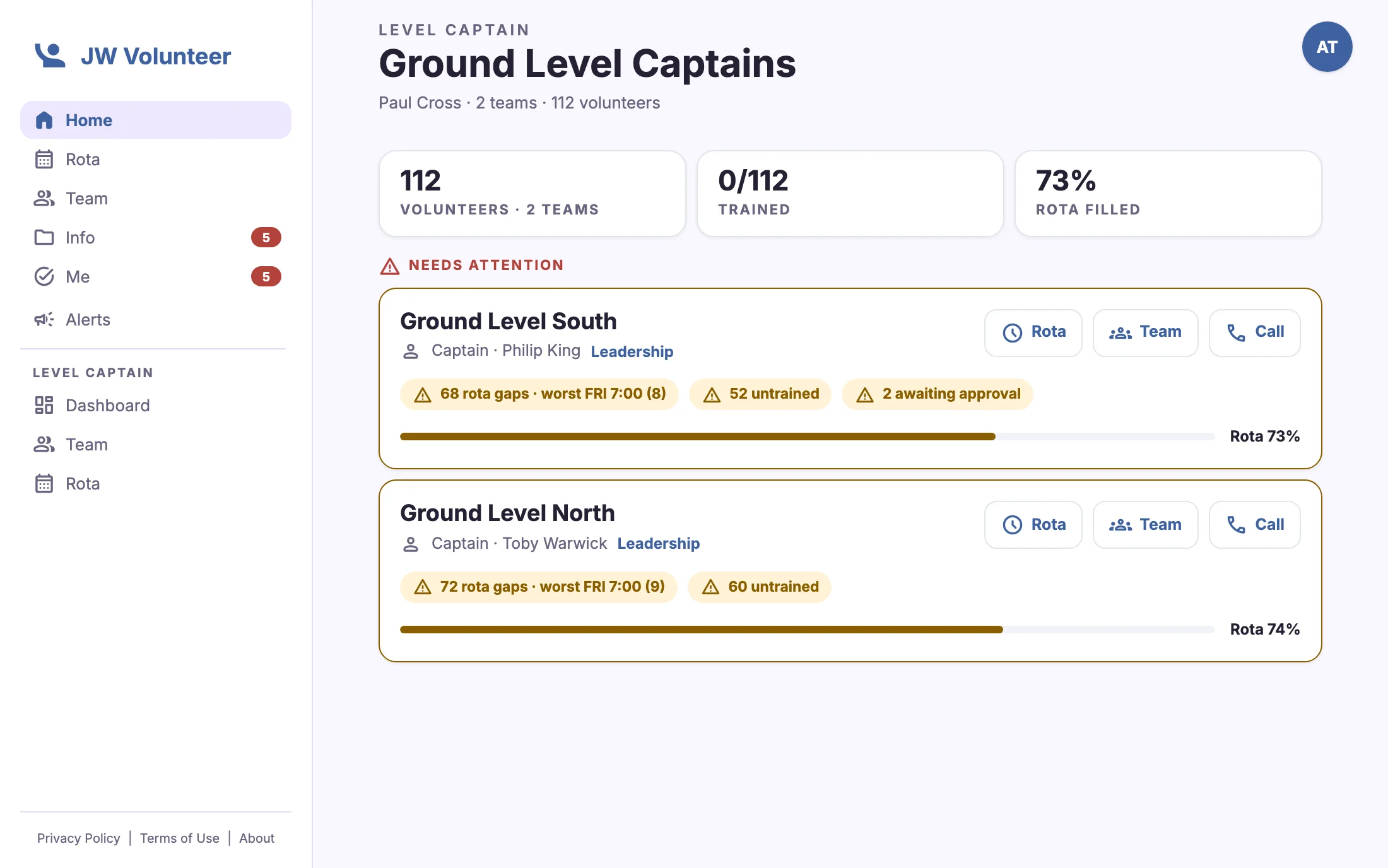Open Rota button for Ground Level North
The width and height of the screenshot is (1388, 868).
(1033, 525)
